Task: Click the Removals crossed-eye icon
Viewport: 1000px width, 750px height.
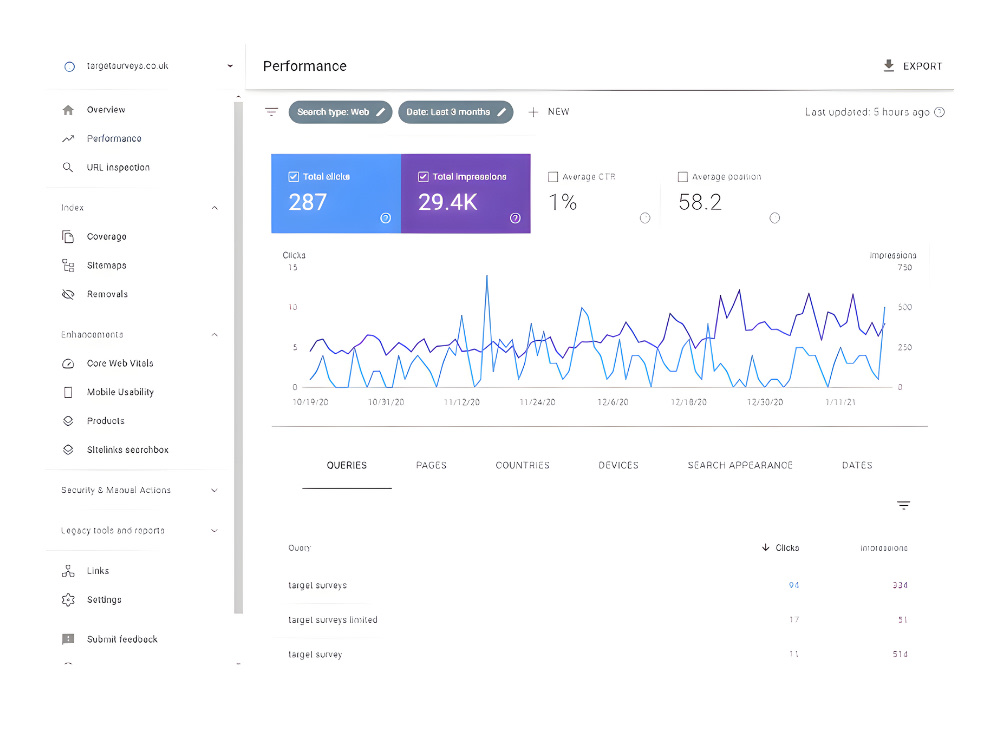Action: [68, 294]
